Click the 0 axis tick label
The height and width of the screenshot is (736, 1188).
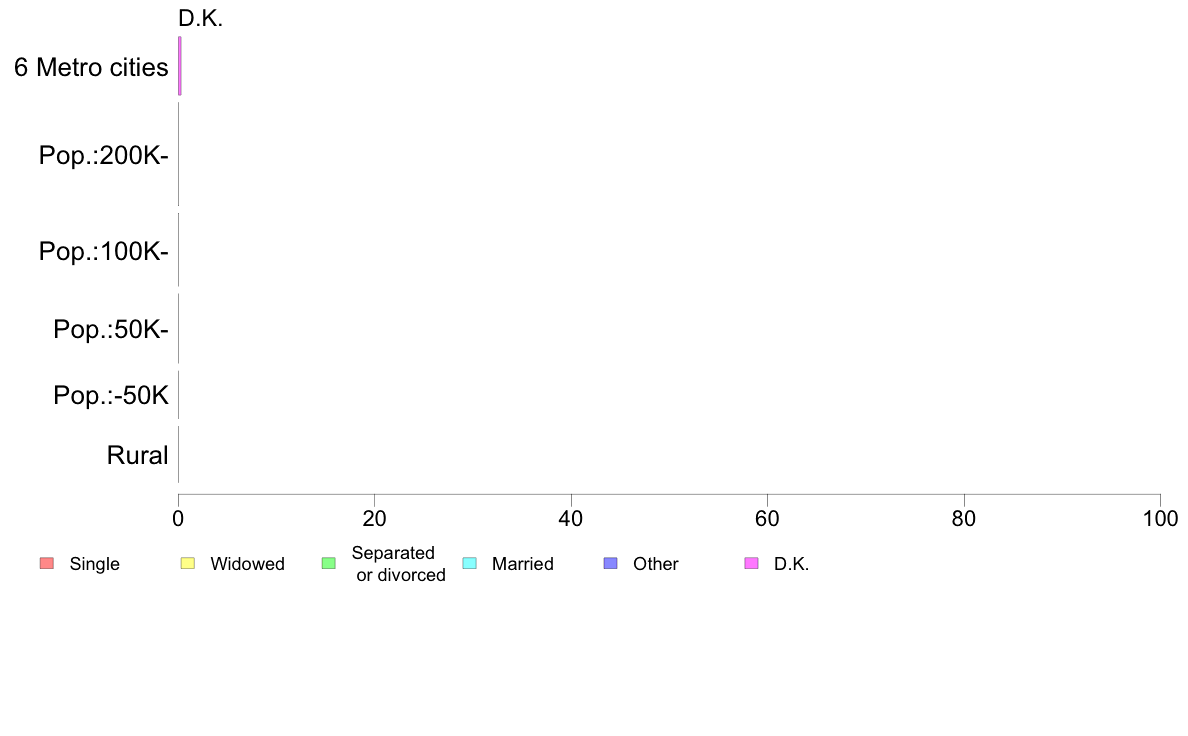[x=178, y=518]
